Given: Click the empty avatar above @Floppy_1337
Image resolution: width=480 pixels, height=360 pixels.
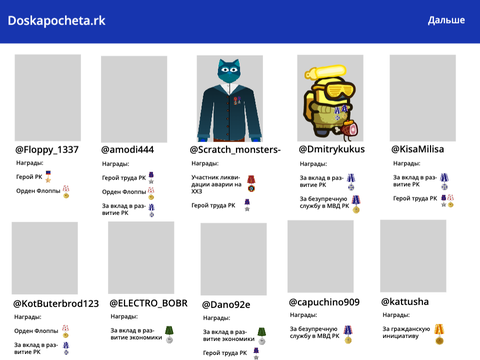Looking at the screenshot, I should pyautogui.click(x=48, y=98).
